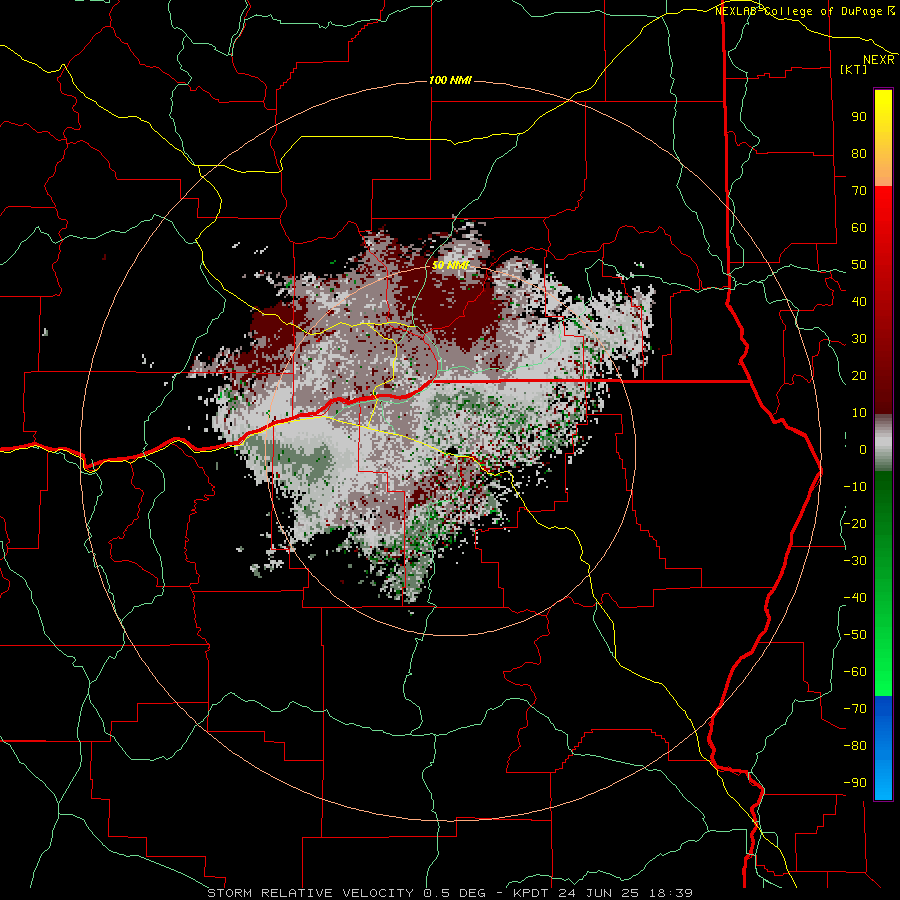Click the -20 value on the velocity scale
900x900 pixels.
(x=855, y=523)
